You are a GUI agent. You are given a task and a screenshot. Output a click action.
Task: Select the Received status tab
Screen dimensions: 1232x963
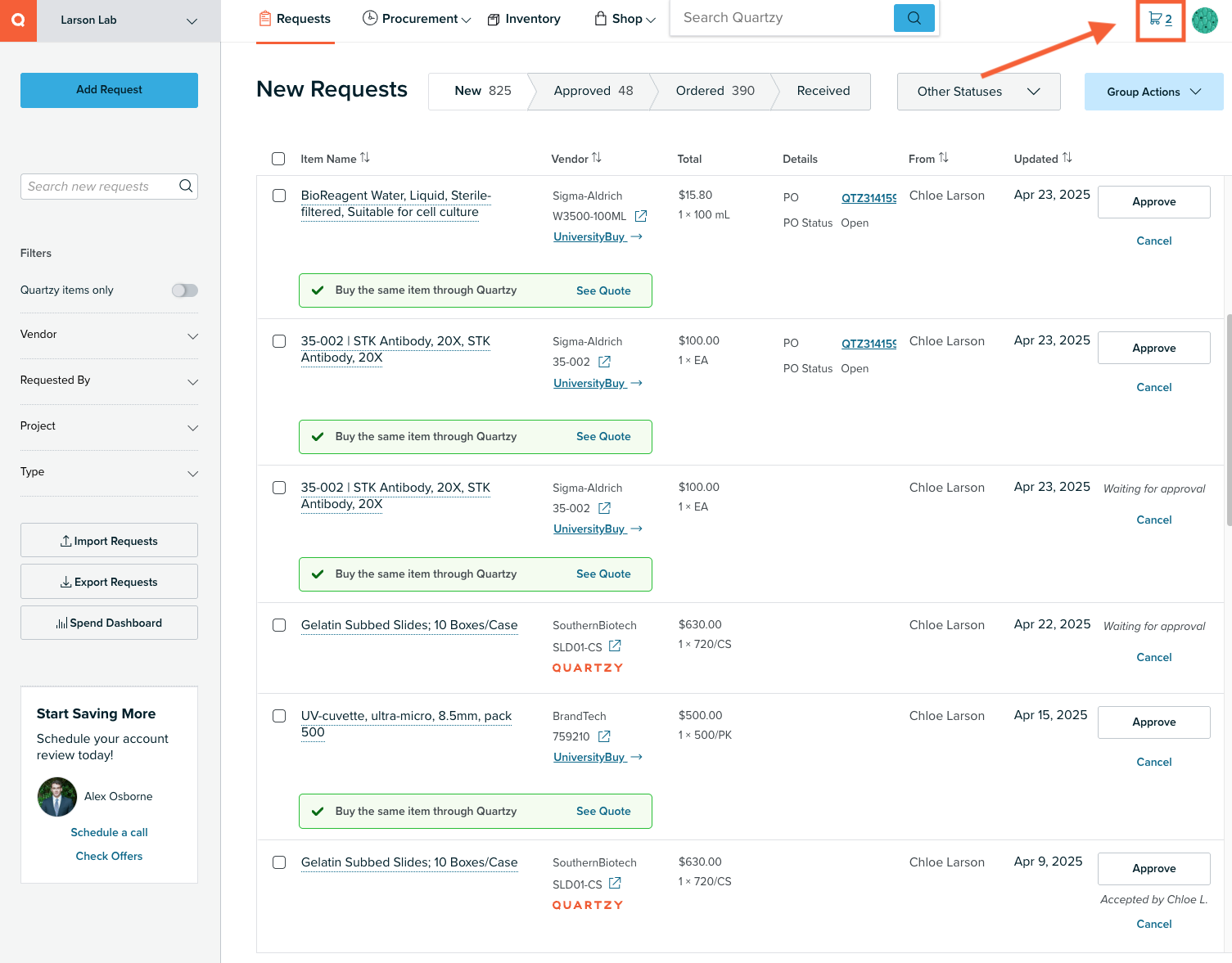tap(824, 91)
